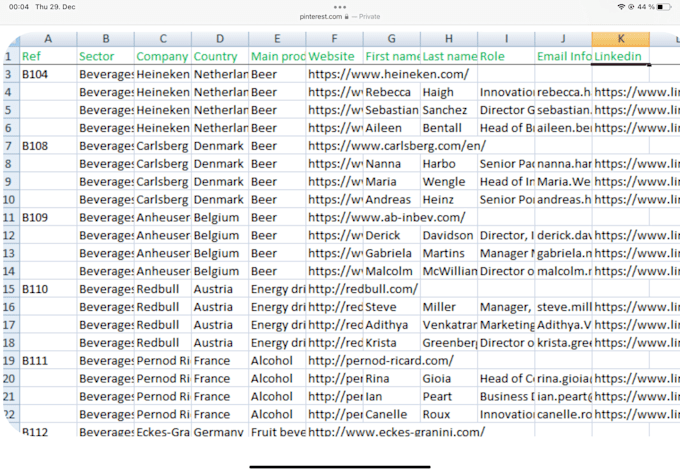The height and width of the screenshot is (473, 680).
Task: Tap the battery indicator icon
Action: [x=662, y=7]
